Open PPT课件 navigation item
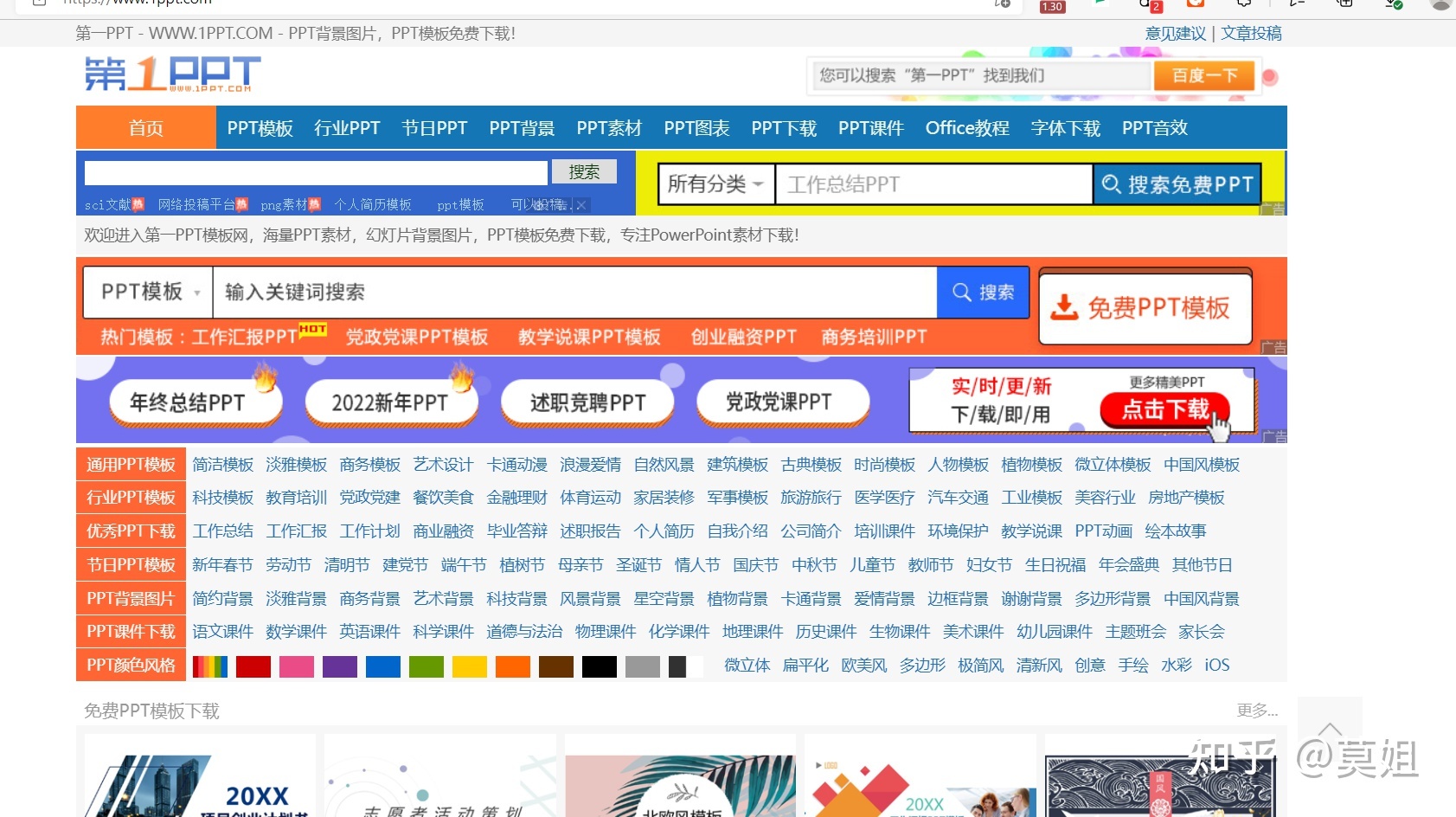 click(871, 128)
